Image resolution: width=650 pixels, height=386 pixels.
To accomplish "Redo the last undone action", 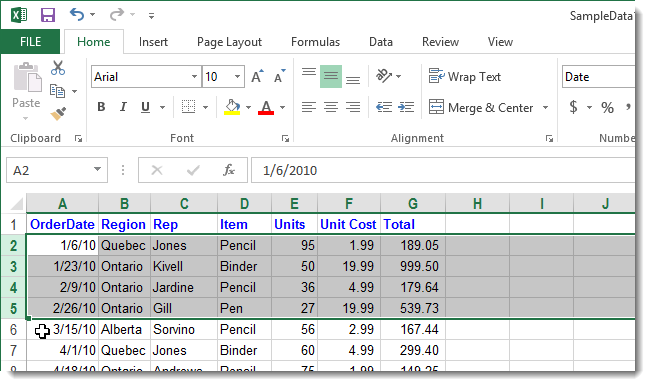I will 116,15.
